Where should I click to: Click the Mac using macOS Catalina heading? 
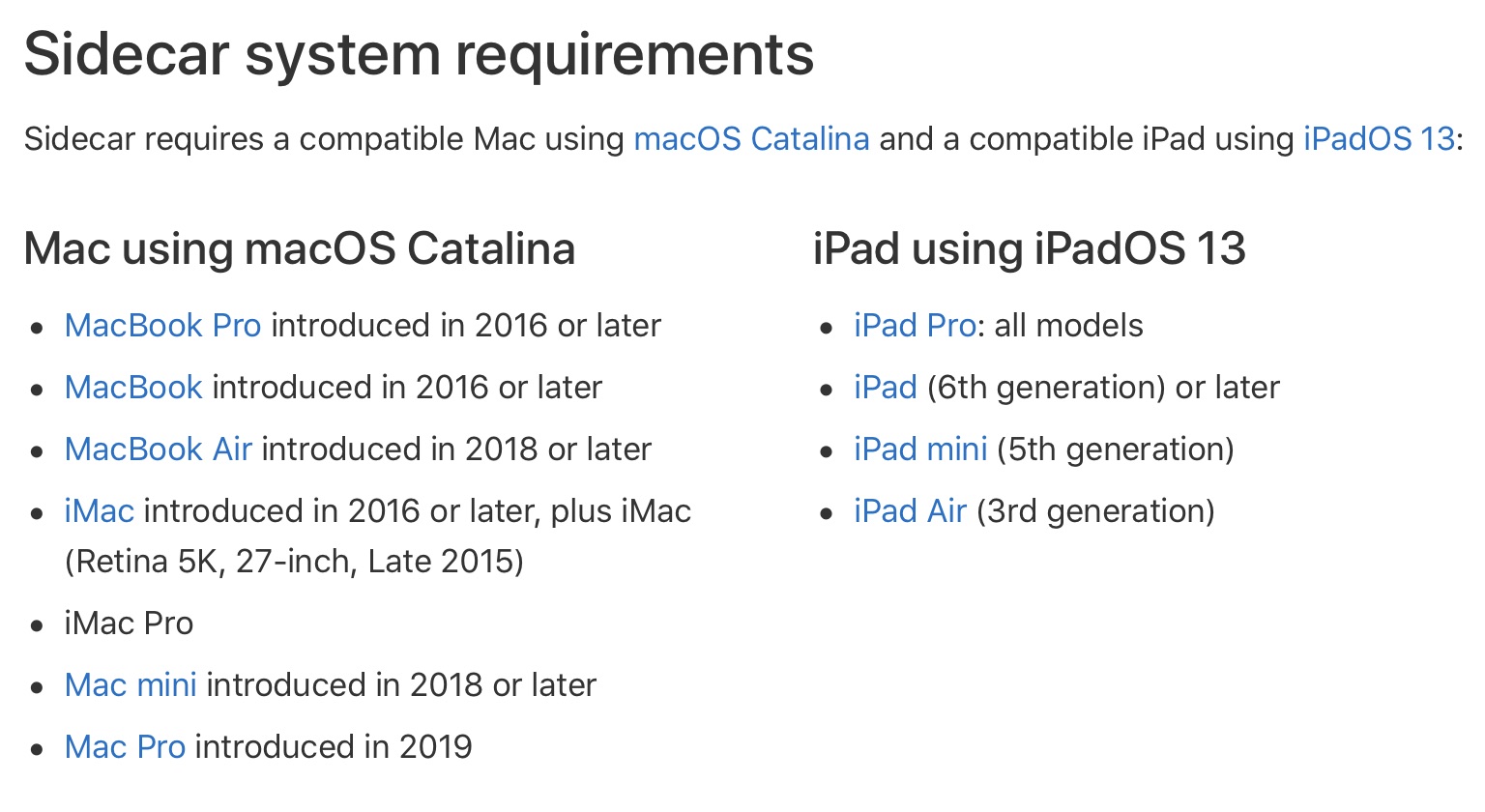point(300,249)
